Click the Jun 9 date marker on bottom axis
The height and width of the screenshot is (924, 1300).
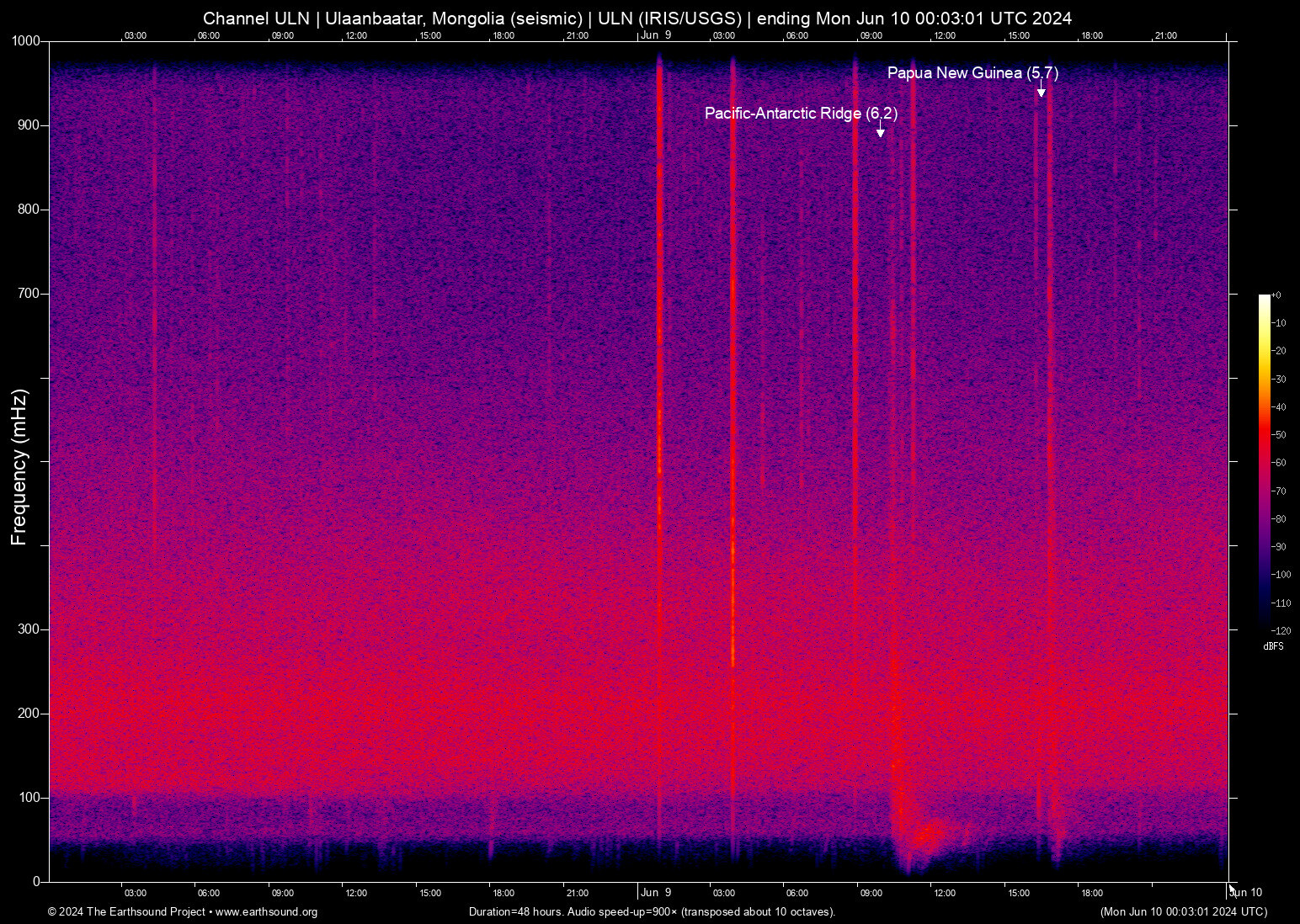[x=656, y=892]
